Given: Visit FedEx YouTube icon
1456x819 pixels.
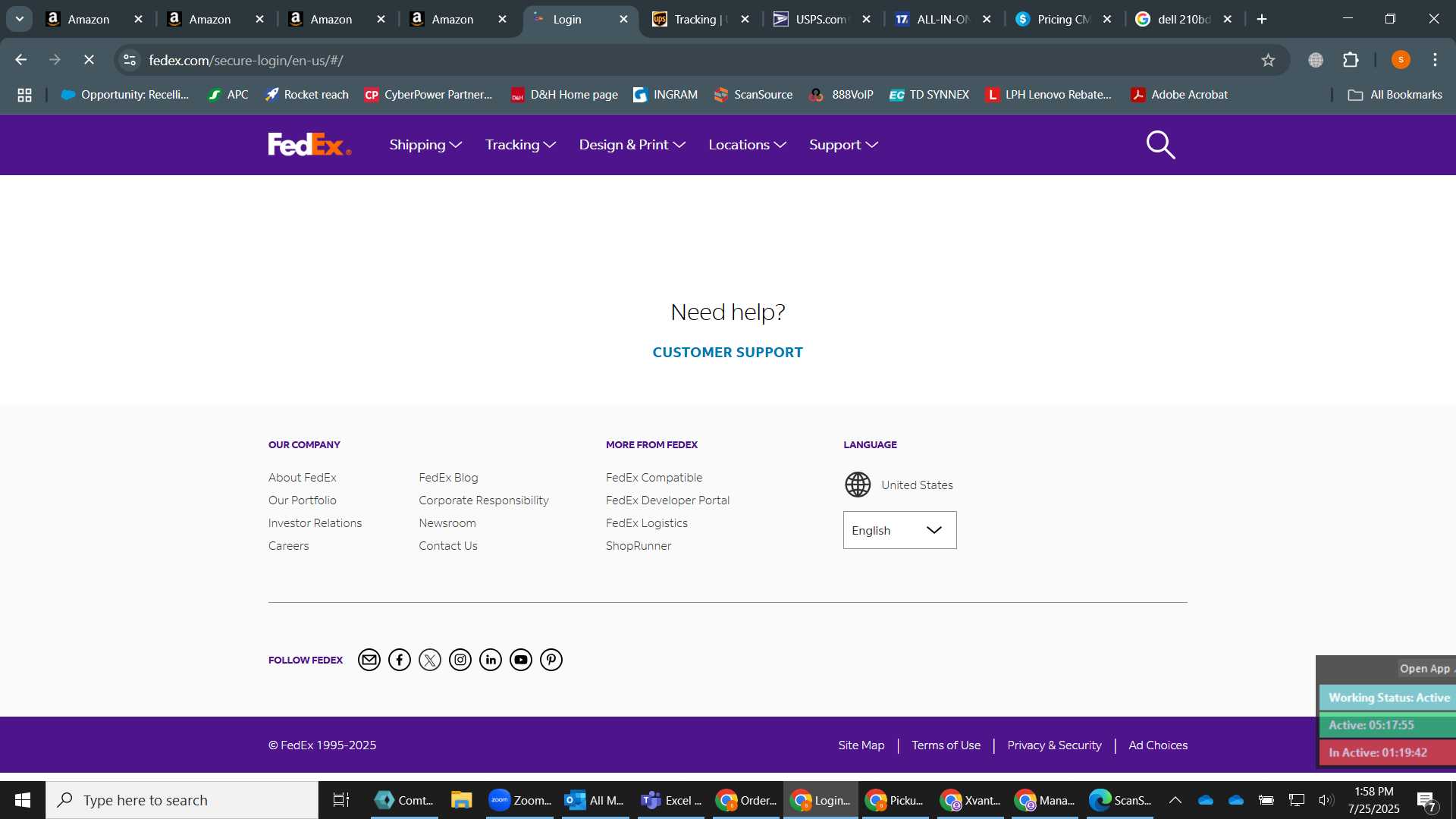Looking at the screenshot, I should coord(521,660).
